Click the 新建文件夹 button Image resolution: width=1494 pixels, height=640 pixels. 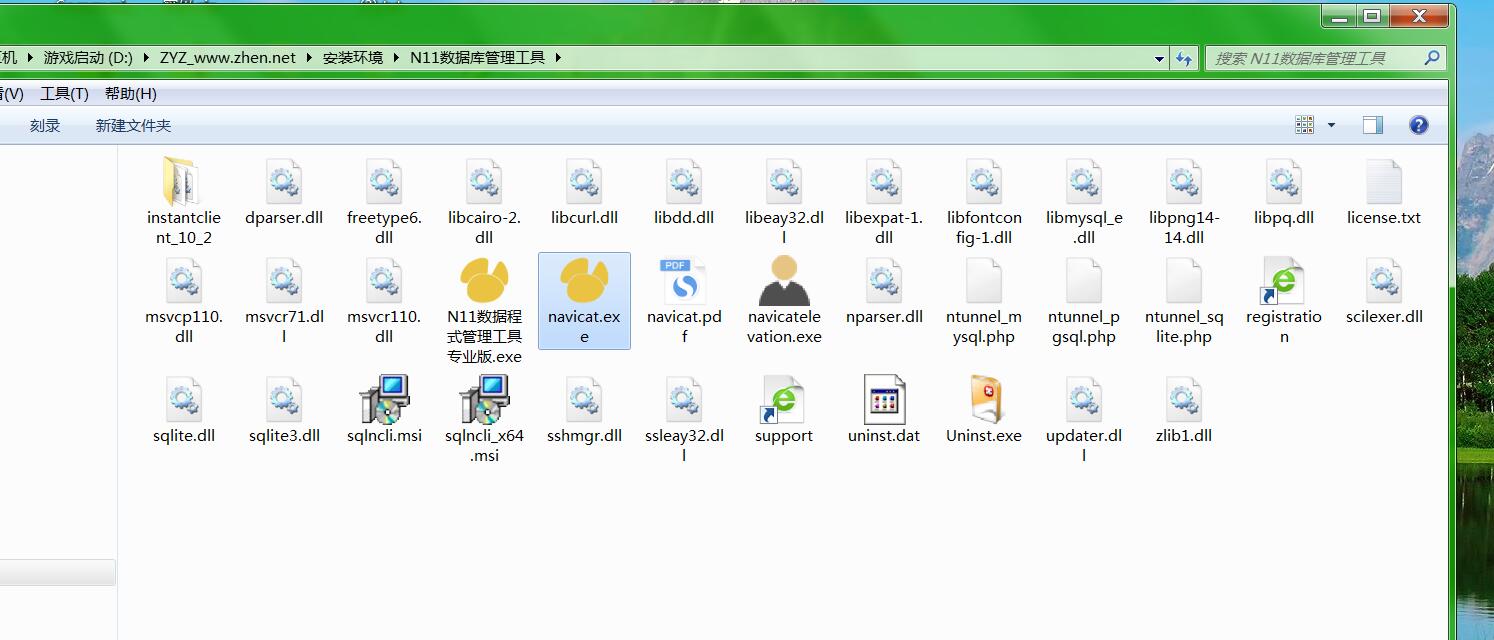tap(133, 126)
